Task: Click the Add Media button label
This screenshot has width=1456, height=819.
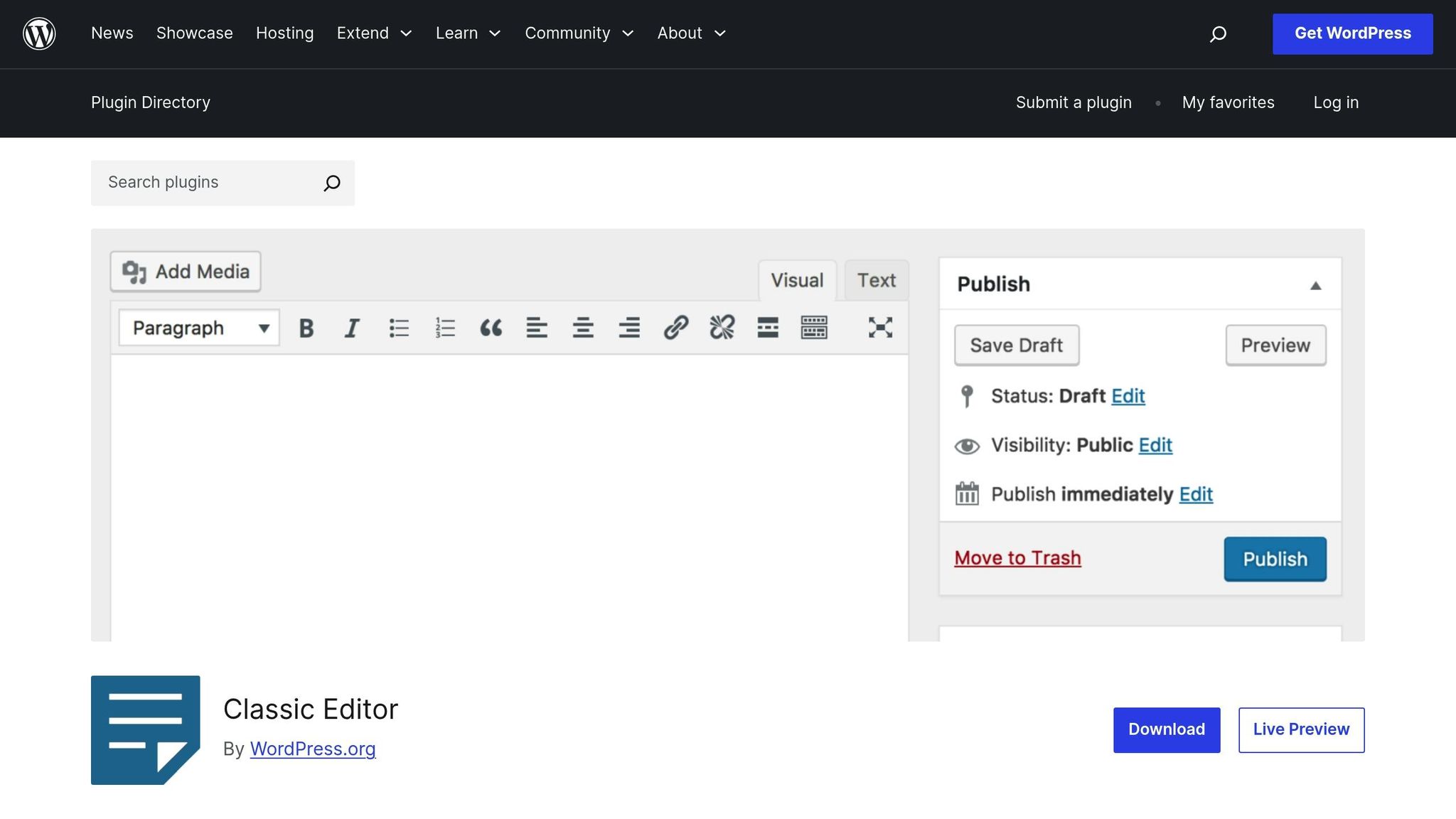Action: click(x=203, y=272)
